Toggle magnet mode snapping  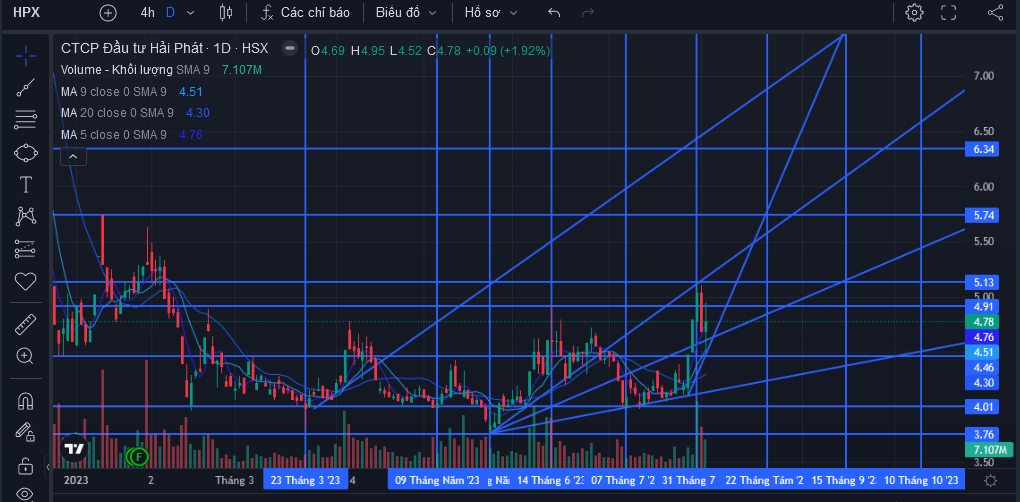click(x=25, y=401)
